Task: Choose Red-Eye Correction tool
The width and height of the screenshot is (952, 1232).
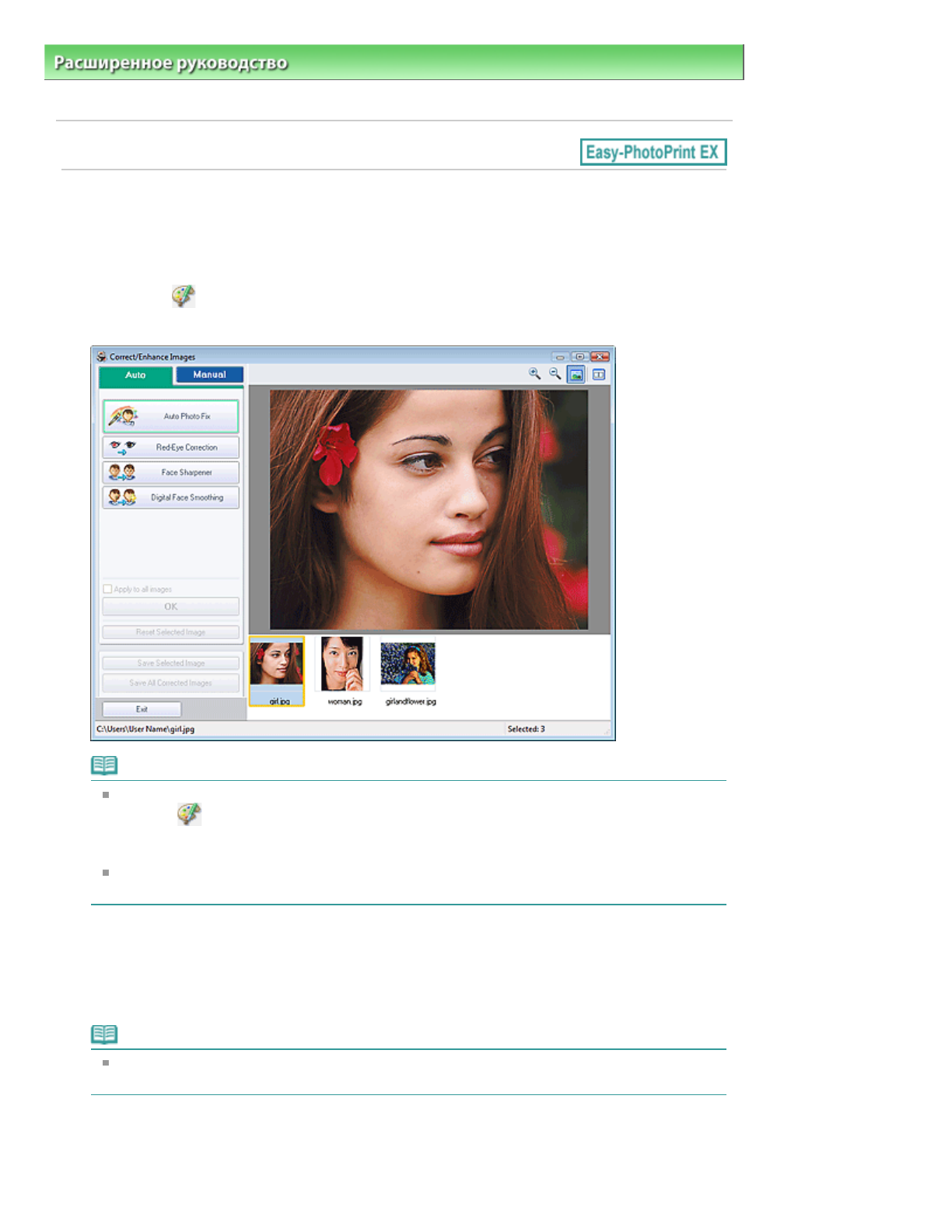Action: [170, 447]
